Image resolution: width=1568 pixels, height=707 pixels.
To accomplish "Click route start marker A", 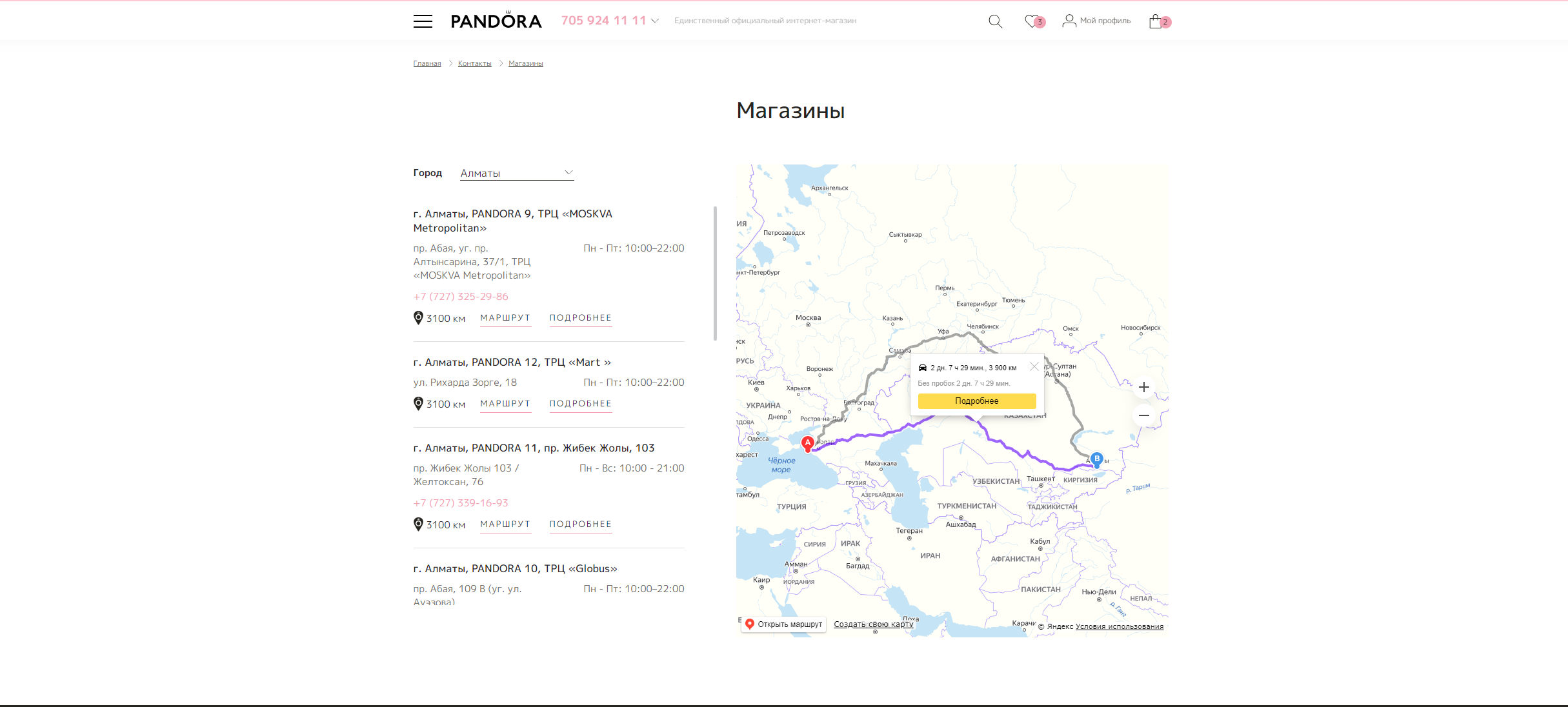I will pyautogui.click(x=807, y=444).
